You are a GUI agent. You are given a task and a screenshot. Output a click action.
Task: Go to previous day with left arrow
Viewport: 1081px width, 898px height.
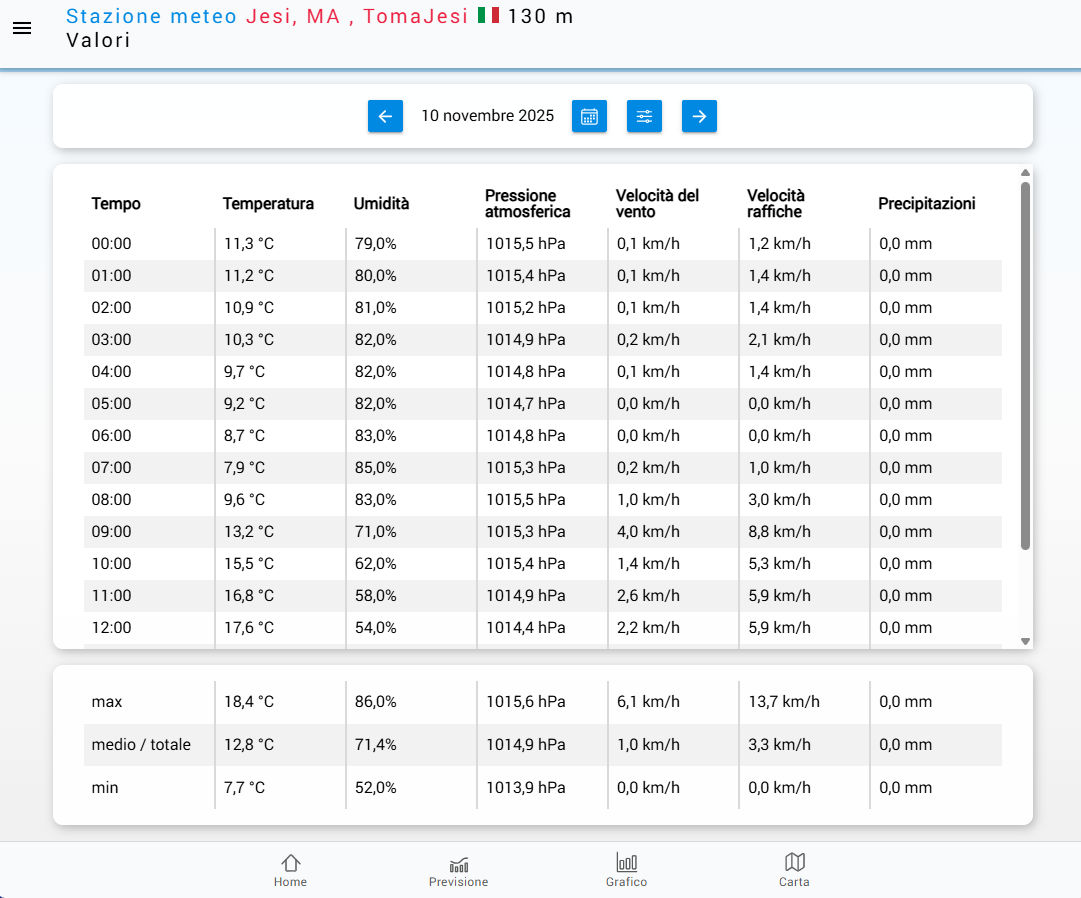click(385, 116)
